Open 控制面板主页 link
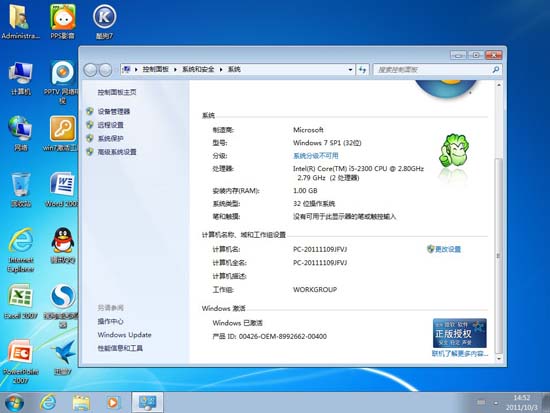The width and height of the screenshot is (550, 413). (x=117, y=92)
